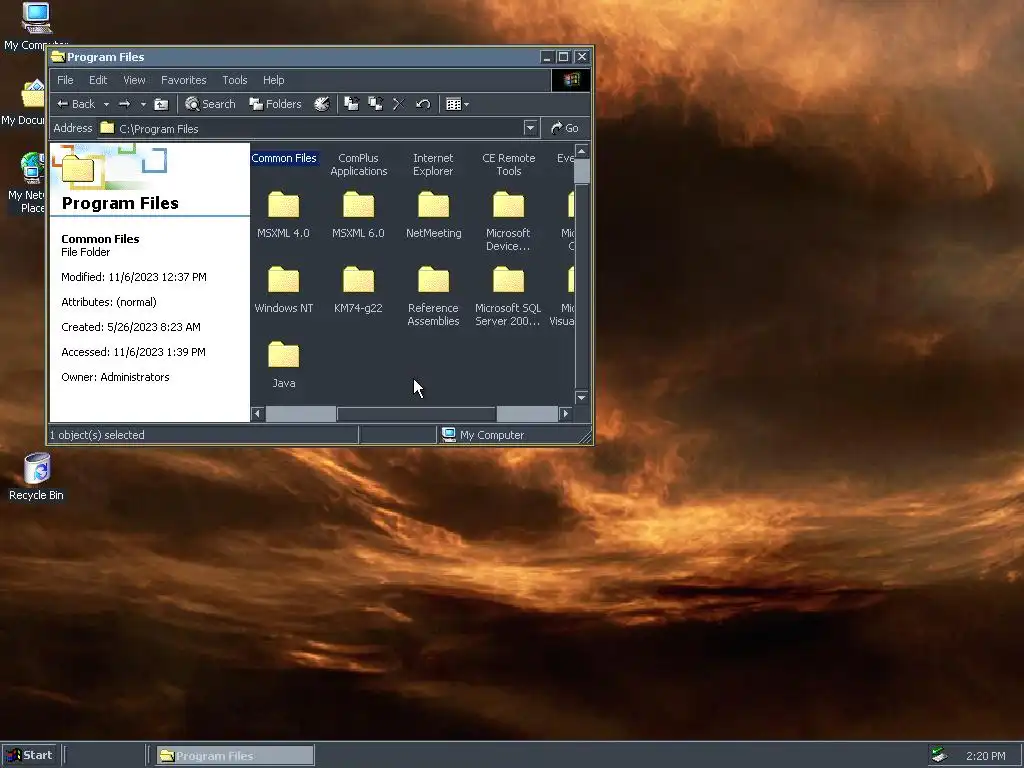Click the horizontal scrollbar right arrow
This screenshot has height=768, width=1024.
[x=566, y=413]
